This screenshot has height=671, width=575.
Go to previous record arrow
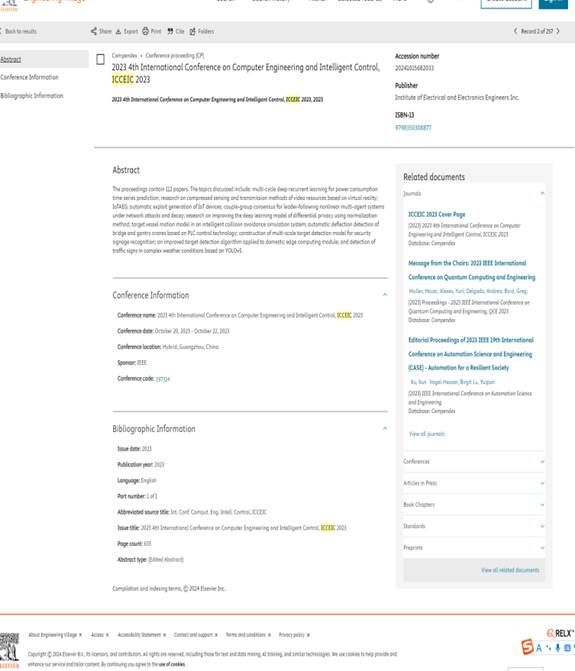pyautogui.click(x=516, y=31)
